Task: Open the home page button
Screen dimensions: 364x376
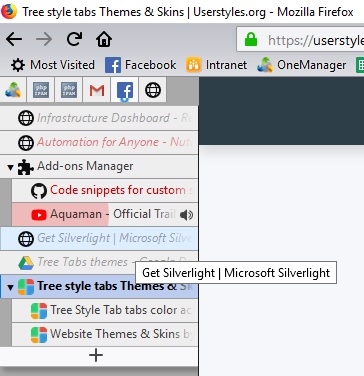Action: click(104, 39)
